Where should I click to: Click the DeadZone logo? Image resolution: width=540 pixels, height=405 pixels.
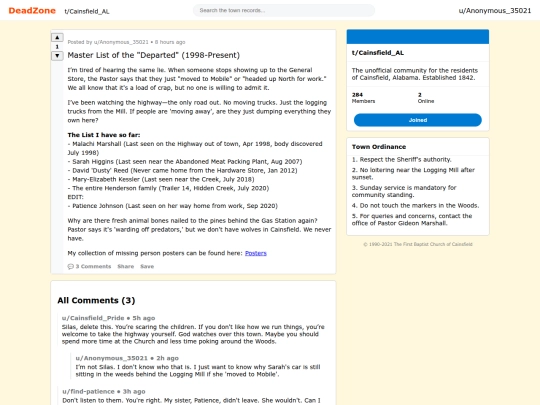point(32,11)
